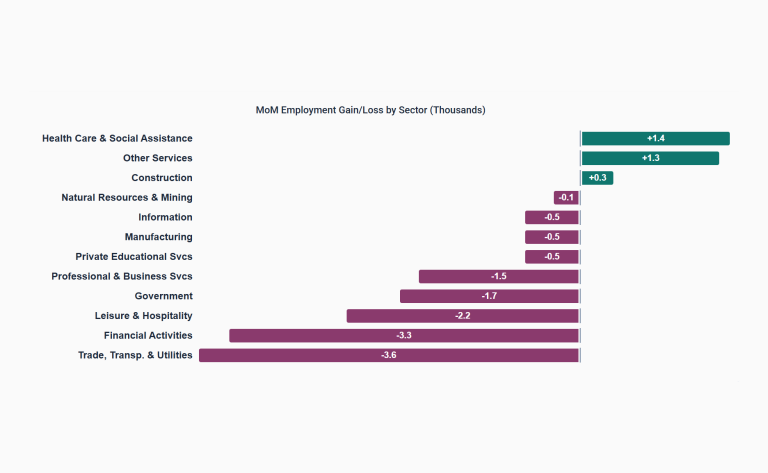Click the Construction axis label

coord(162,178)
